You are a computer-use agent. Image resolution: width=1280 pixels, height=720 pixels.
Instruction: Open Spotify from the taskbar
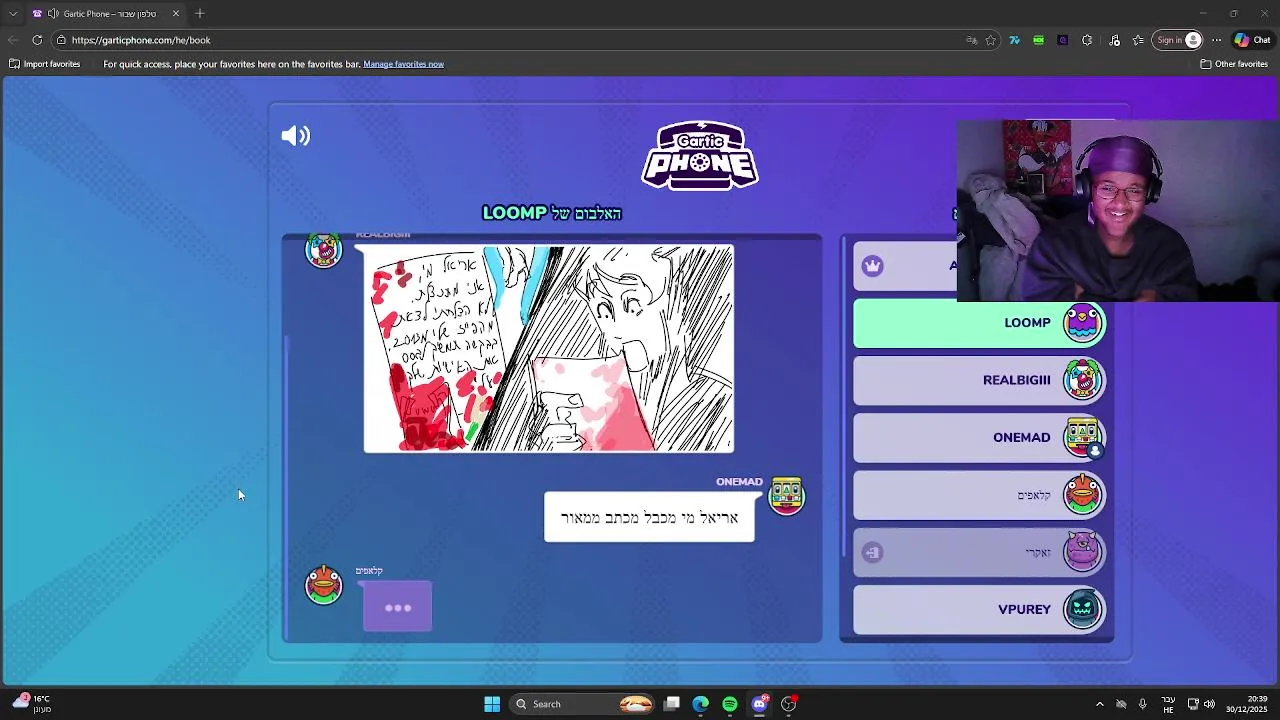coord(730,704)
